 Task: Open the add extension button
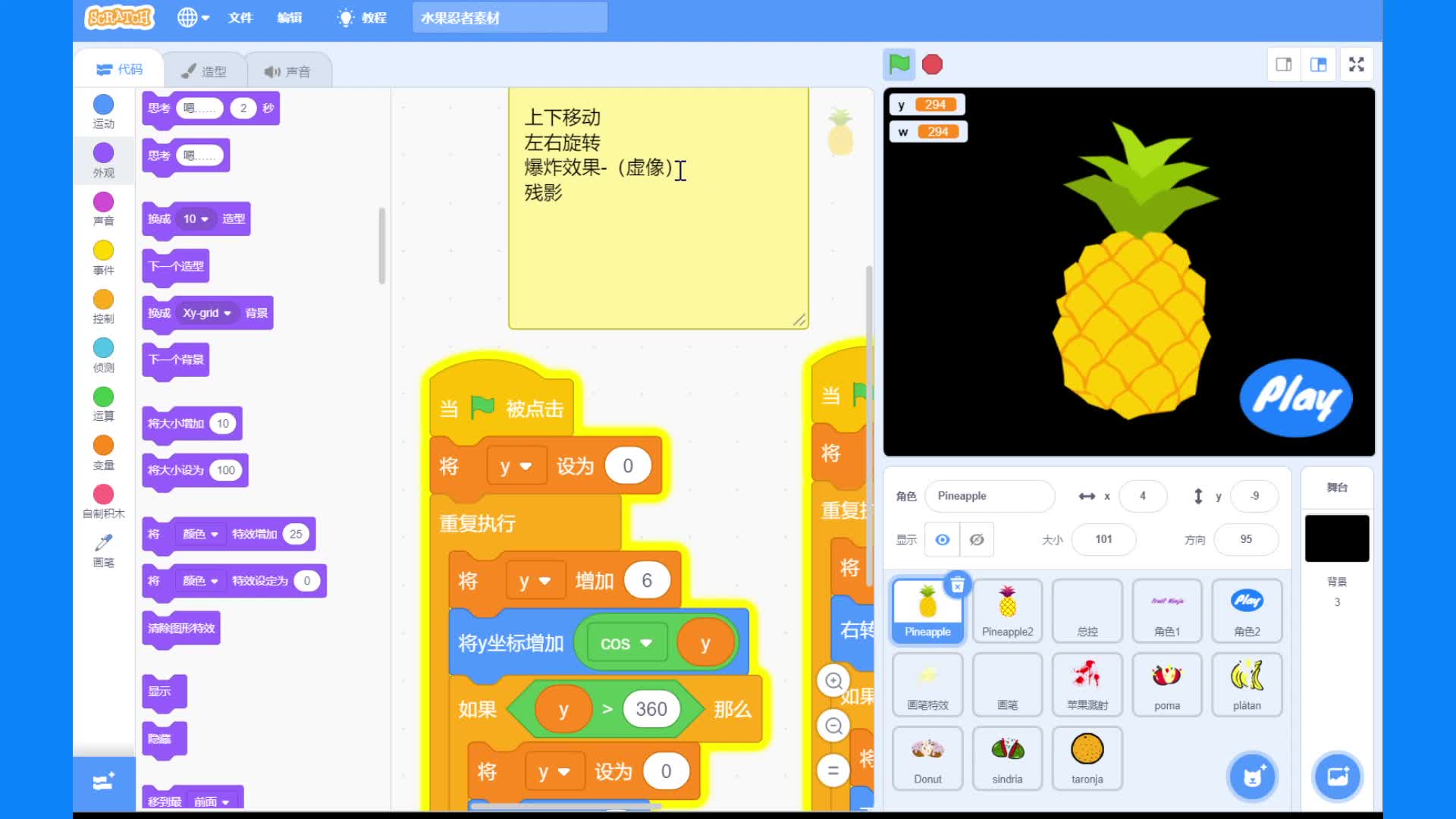[104, 782]
